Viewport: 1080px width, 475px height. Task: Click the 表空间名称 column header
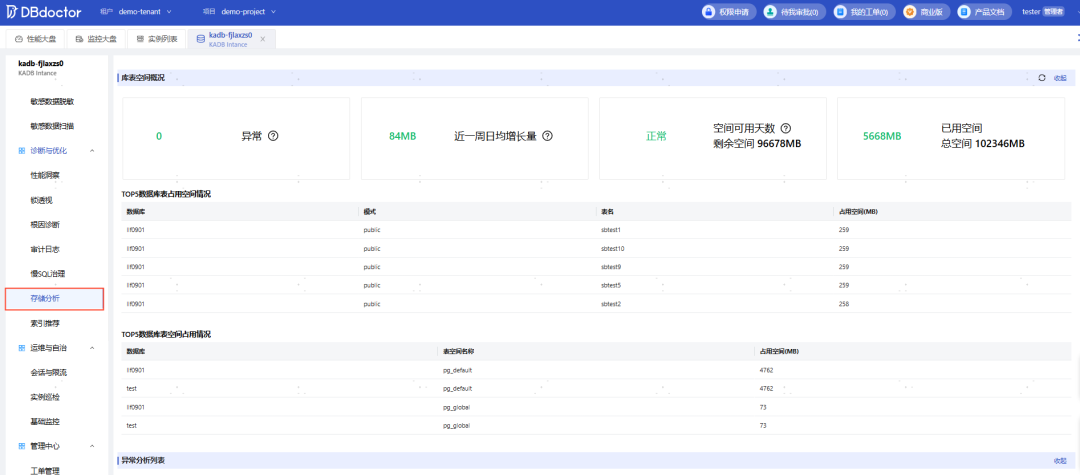pos(459,351)
